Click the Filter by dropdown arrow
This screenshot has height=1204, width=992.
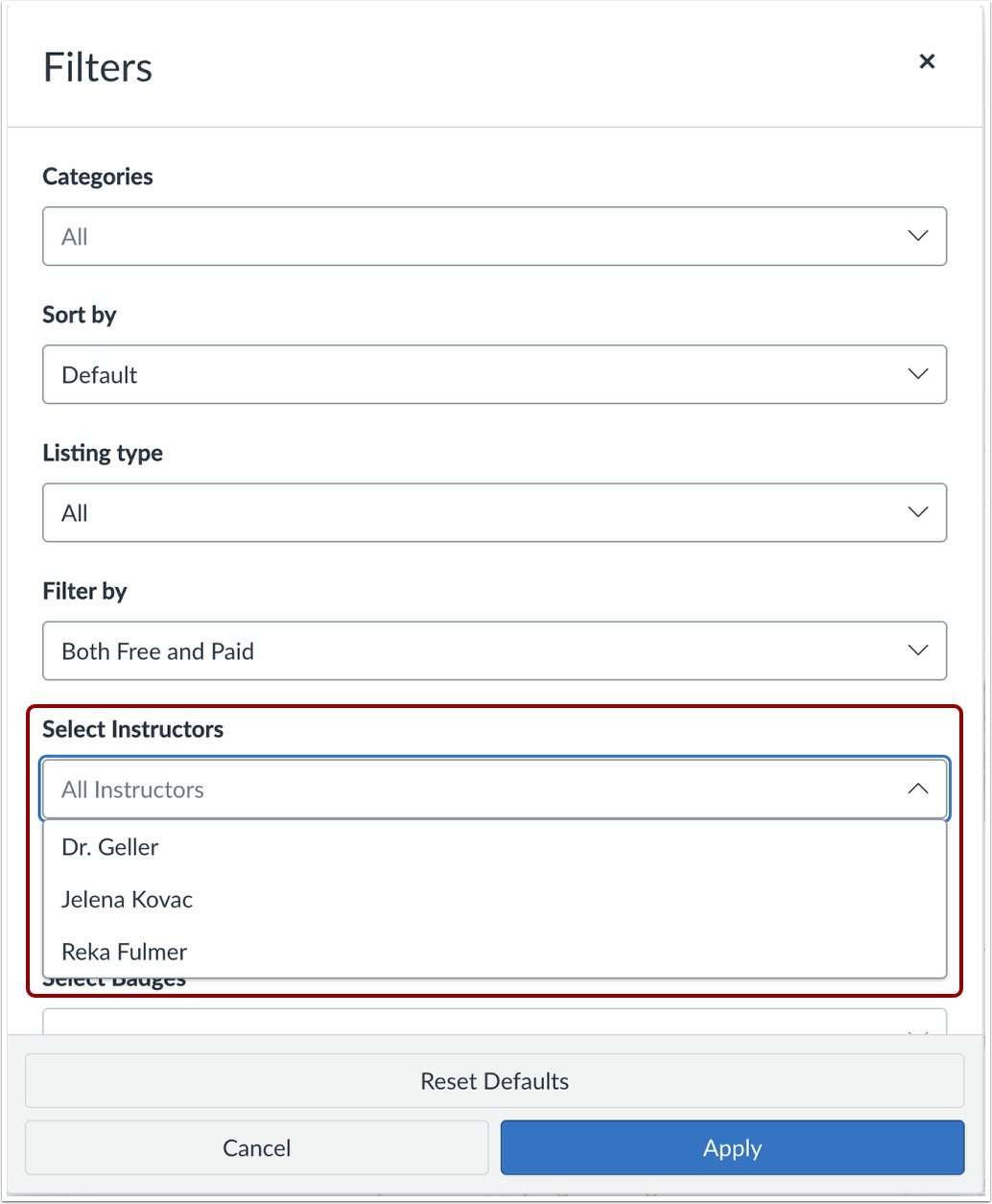[918, 650]
